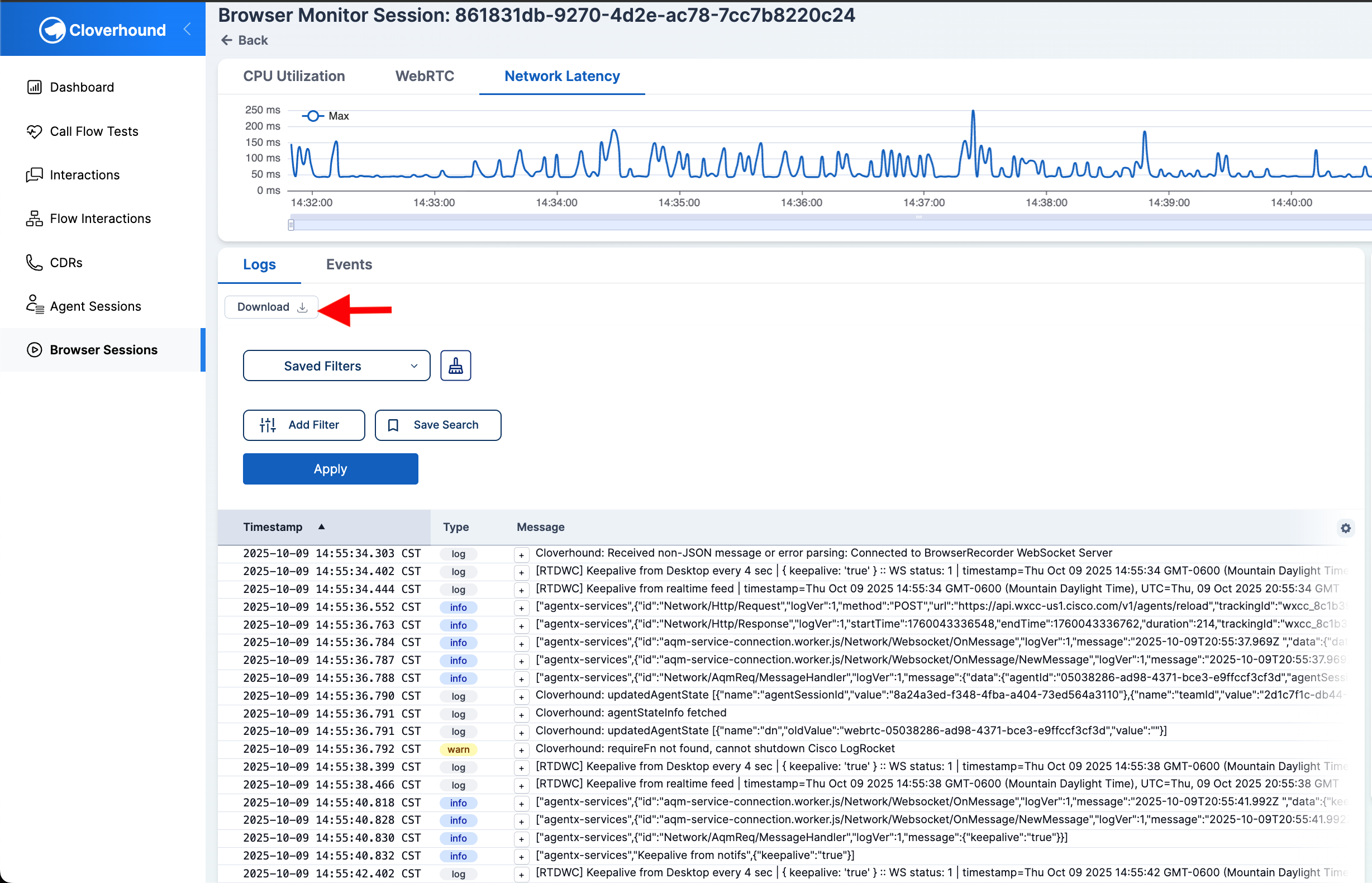This screenshot has width=1372, height=883.
Task: Go back using the Back link
Action: [x=245, y=40]
